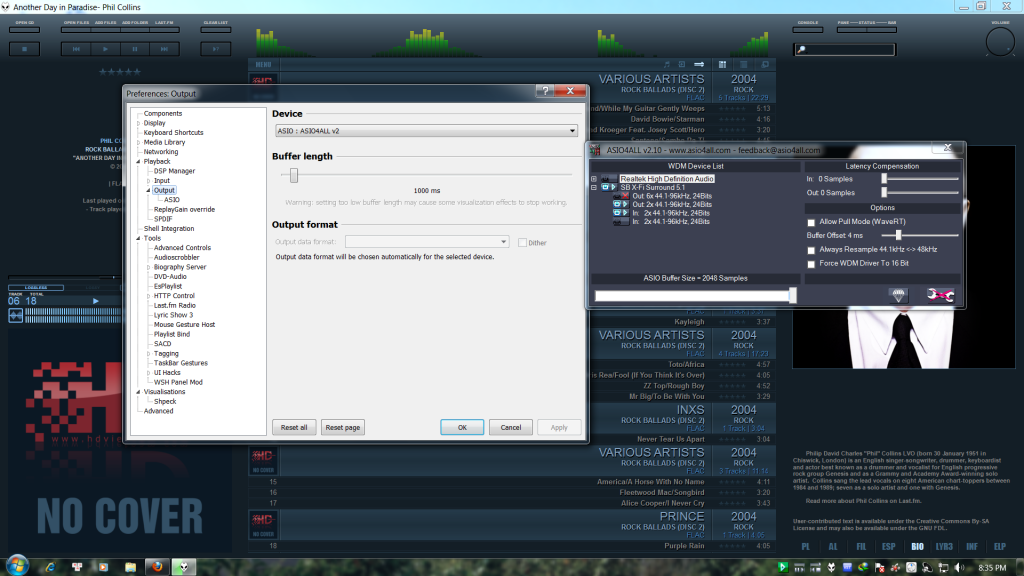Click the OPEN FILES button
The image size is (1024, 576).
(x=76, y=29)
